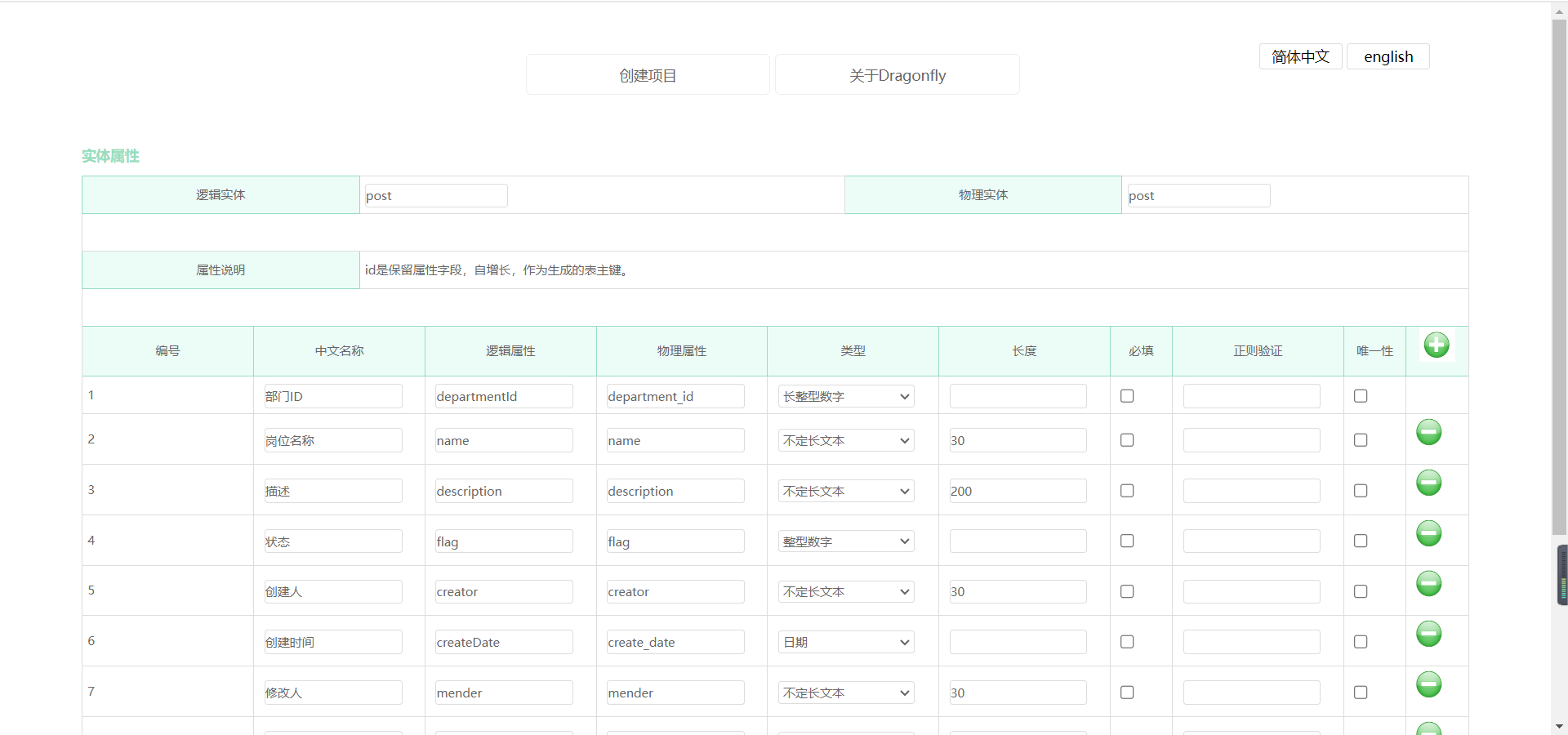The image size is (1568, 735).
Task: Click the 编号 column header
Action: 167,351
